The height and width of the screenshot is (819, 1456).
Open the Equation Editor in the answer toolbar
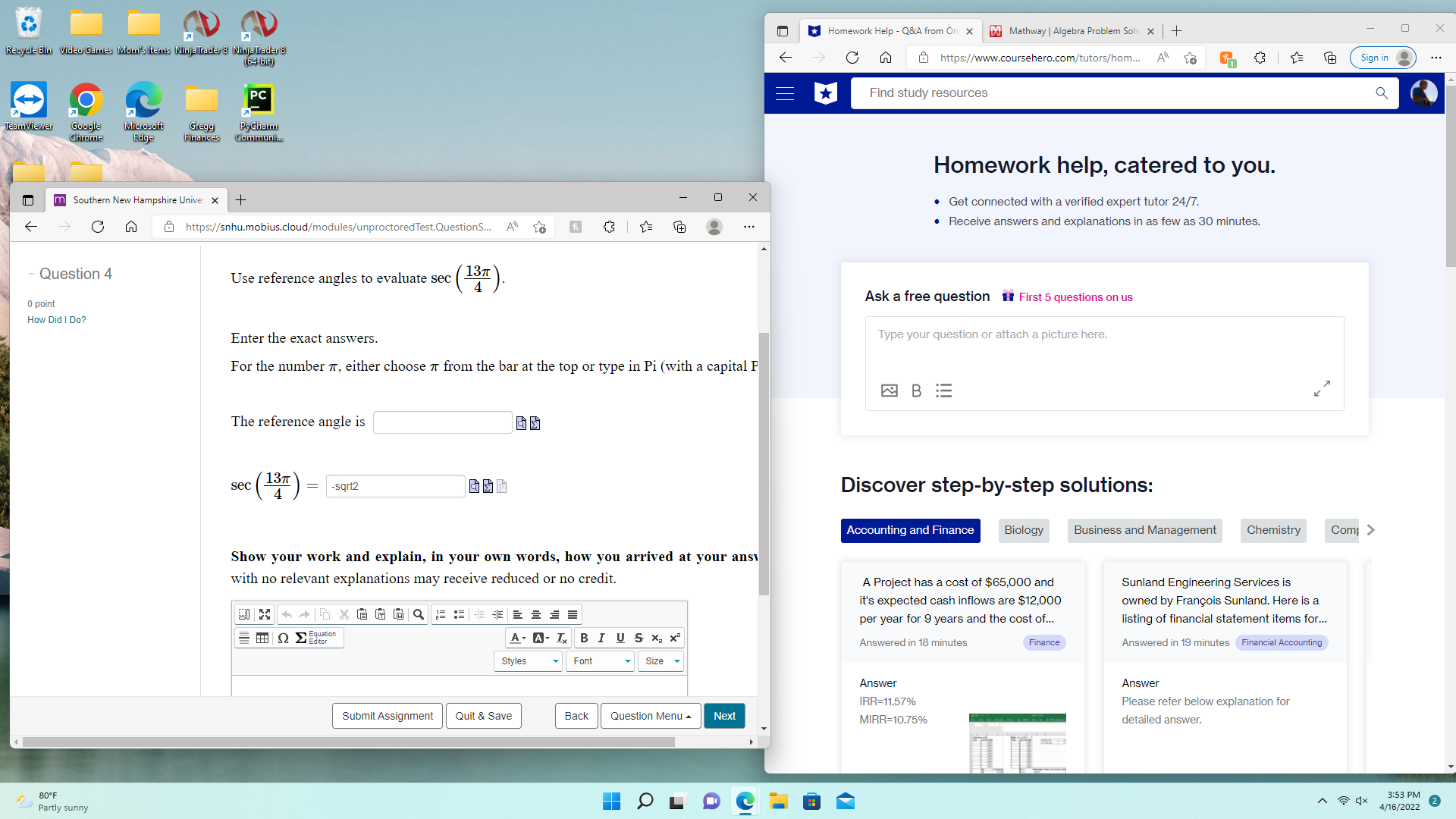[310, 638]
